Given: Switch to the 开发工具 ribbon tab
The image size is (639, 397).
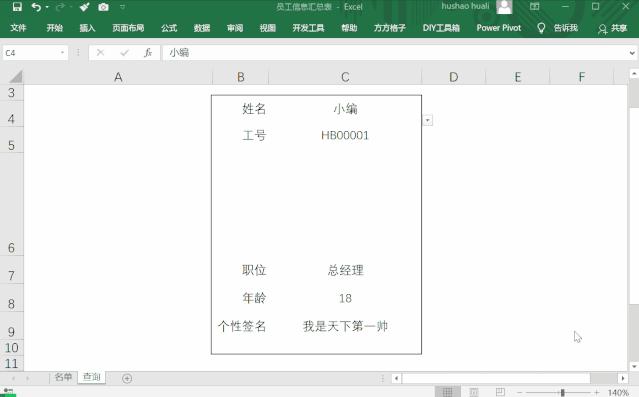Looking at the screenshot, I should [x=308, y=28].
